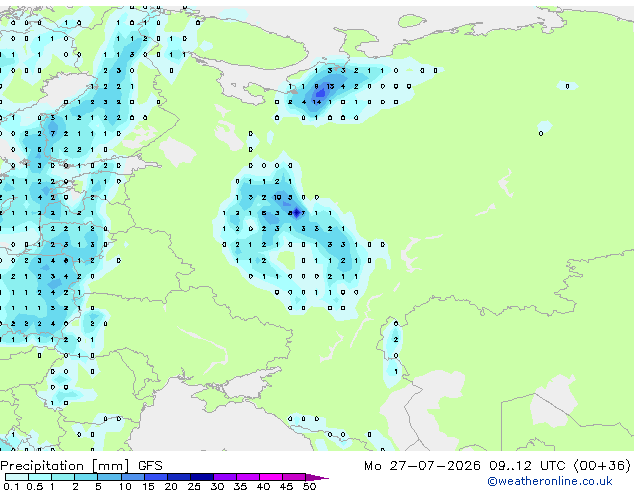634x490 pixels.
Task: Click the "13" precipitation value on map
Action: coord(330,86)
